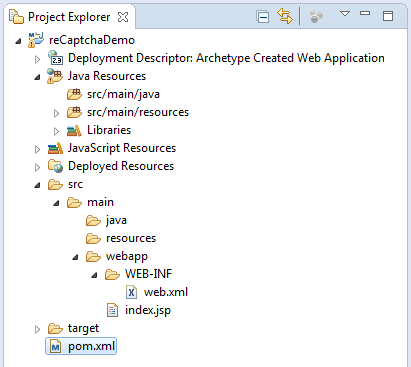Click the Deployed Resources globe folder icon
Image resolution: width=411 pixels, height=367 pixels.
tap(55, 166)
